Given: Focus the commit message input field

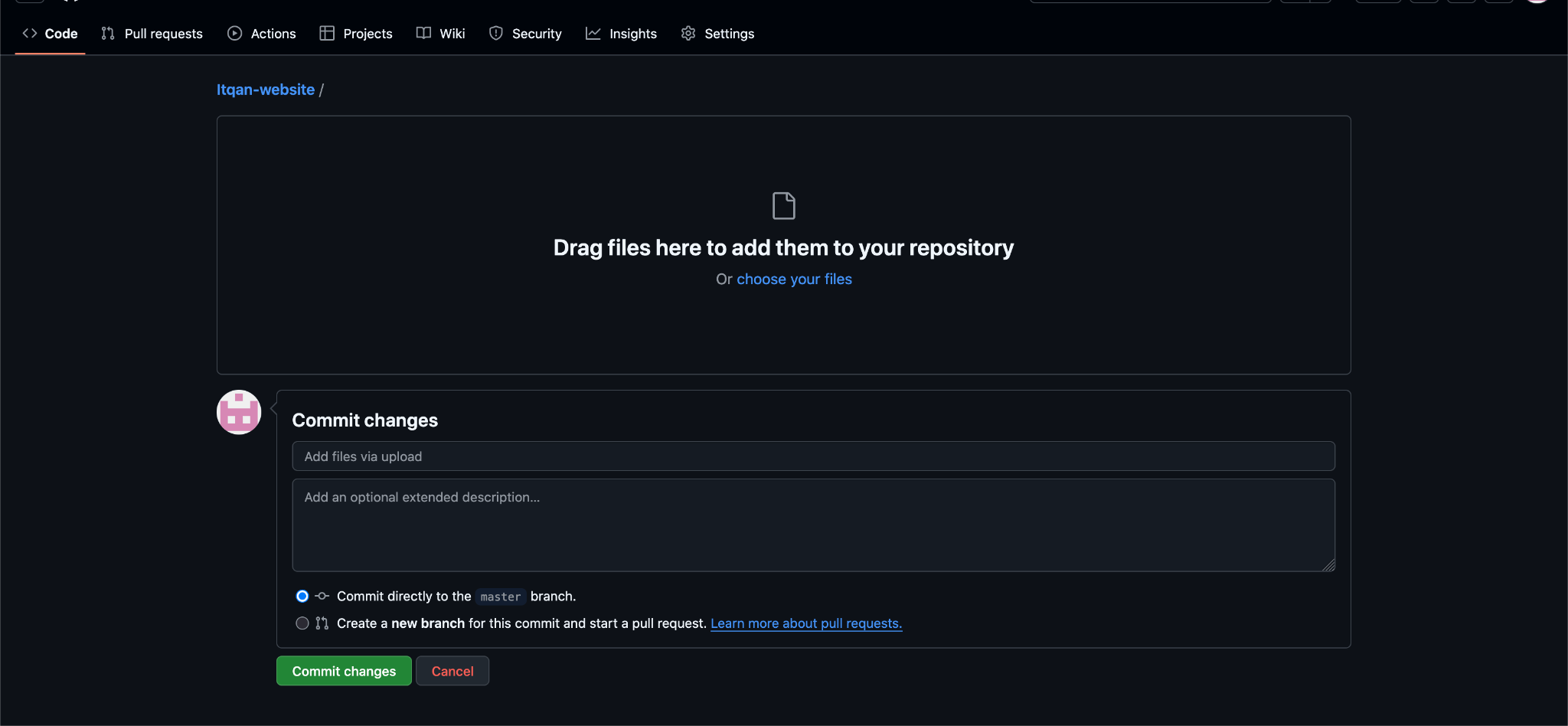Looking at the screenshot, I should point(813,456).
